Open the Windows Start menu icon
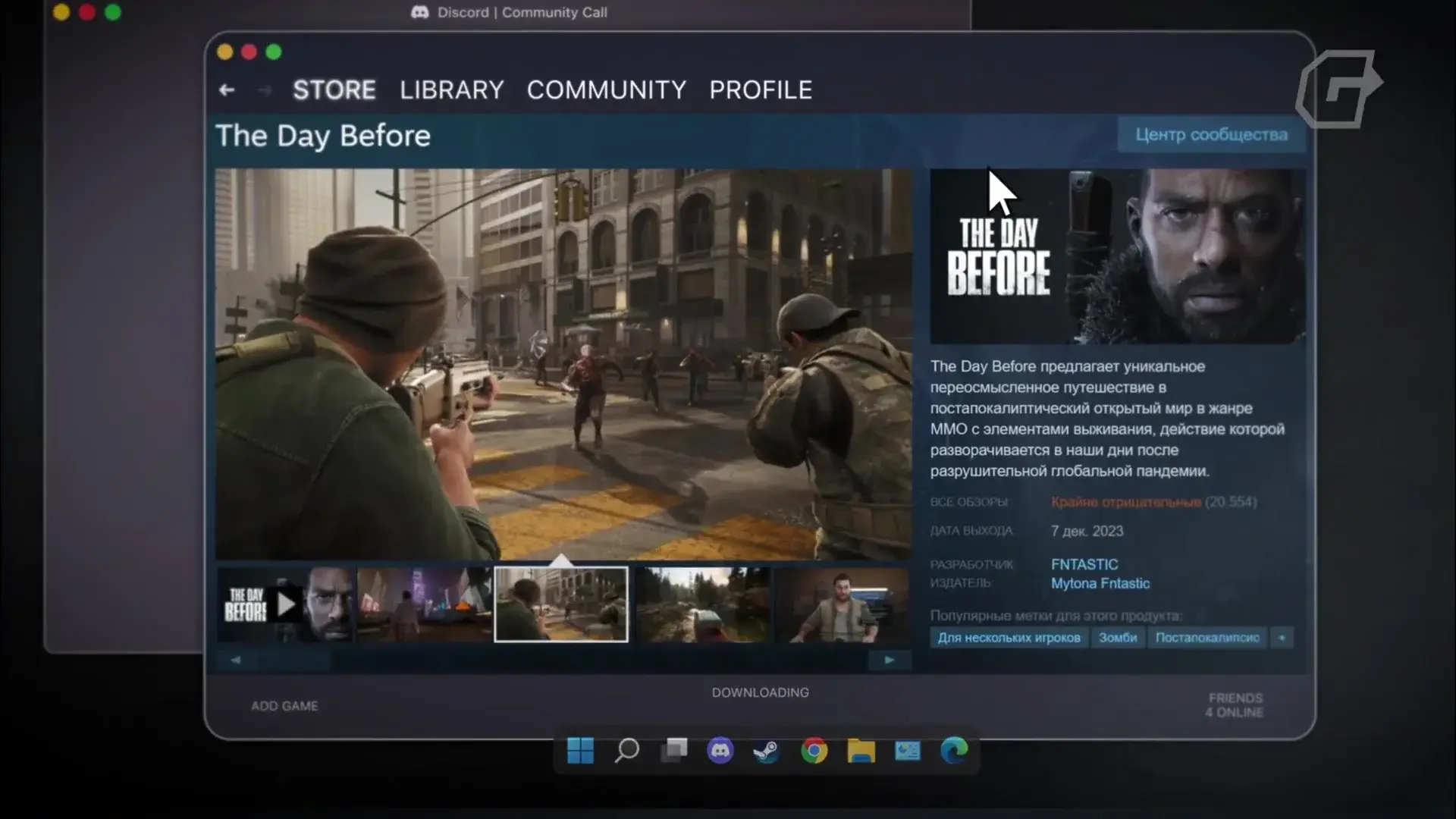The width and height of the screenshot is (1456, 819). (x=580, y=751)
